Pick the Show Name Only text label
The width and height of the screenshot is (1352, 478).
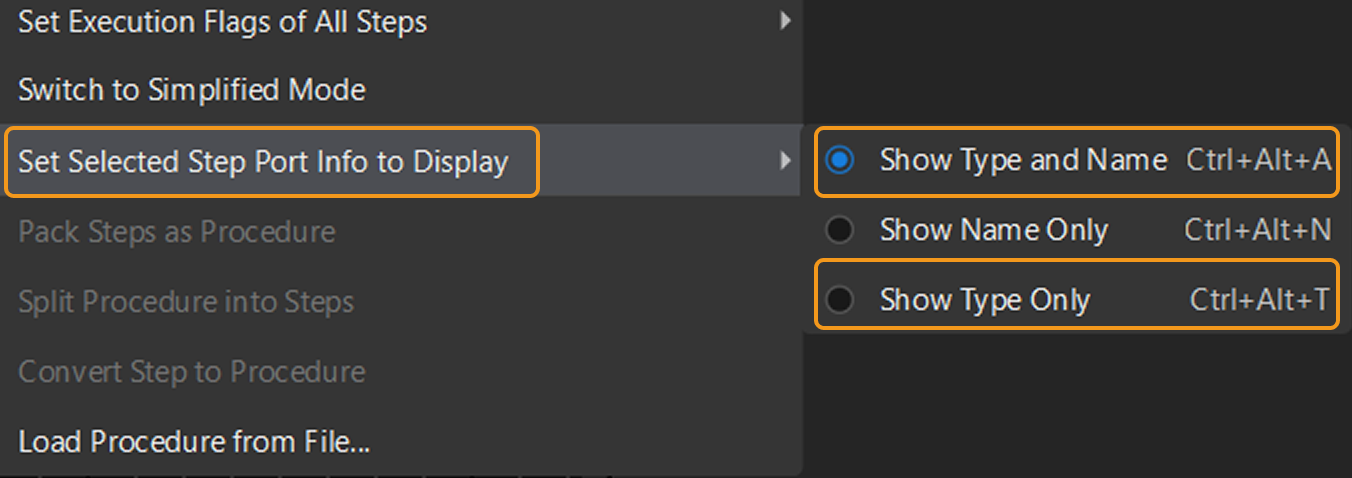[x=993, y=230]
